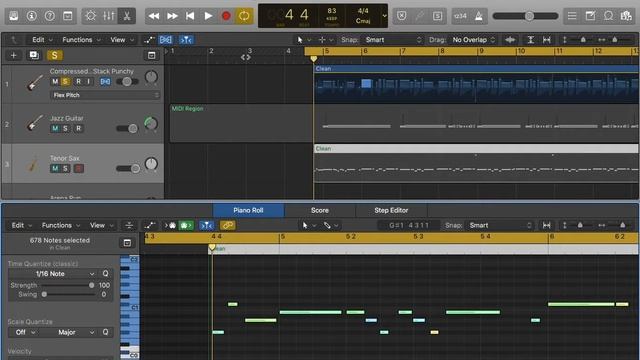This screenshot has height=360, width=640.
Task: Start recording with Record button
Action: 226,16
